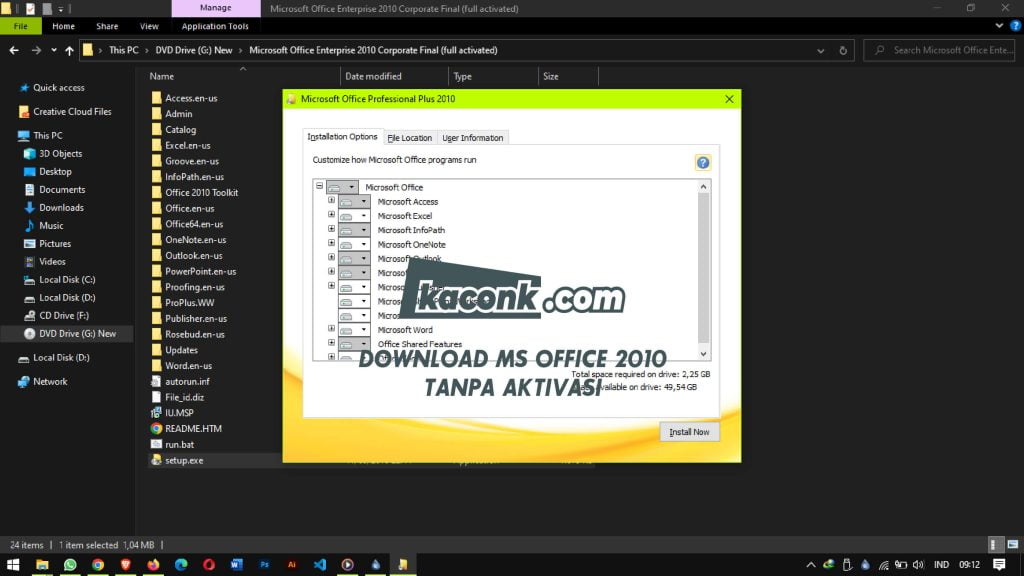The image size is (1024, 576).
Task: Expand the Office Shared Features node
Action: tap(331, 343)
